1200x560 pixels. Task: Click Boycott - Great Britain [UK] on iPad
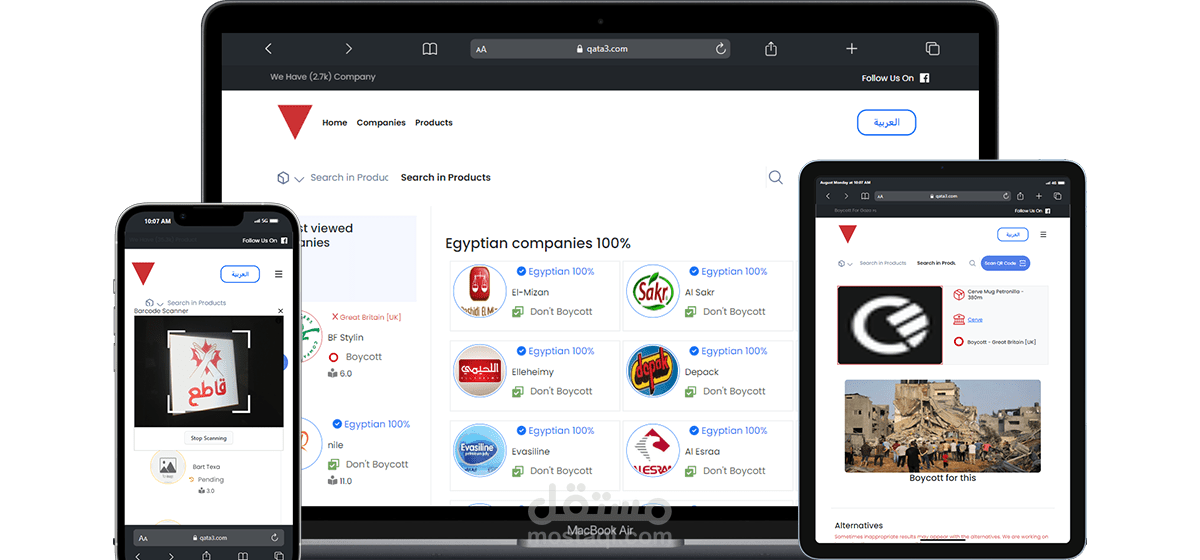tap(1002, 342)
